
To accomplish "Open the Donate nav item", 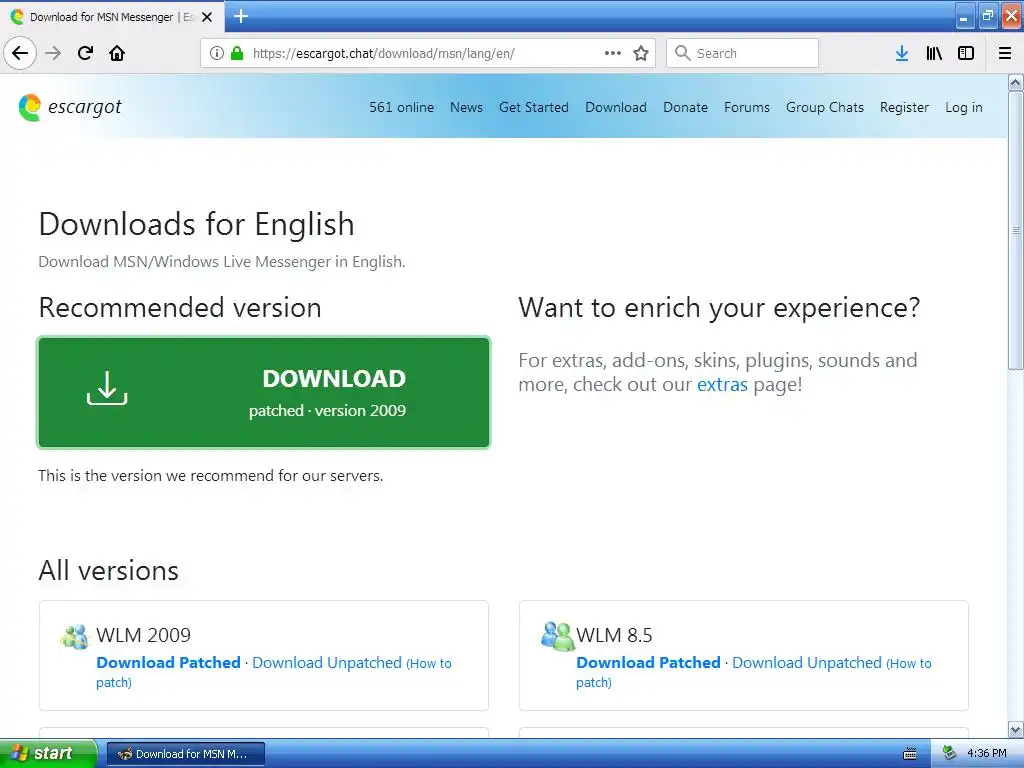I will [685, 107].
